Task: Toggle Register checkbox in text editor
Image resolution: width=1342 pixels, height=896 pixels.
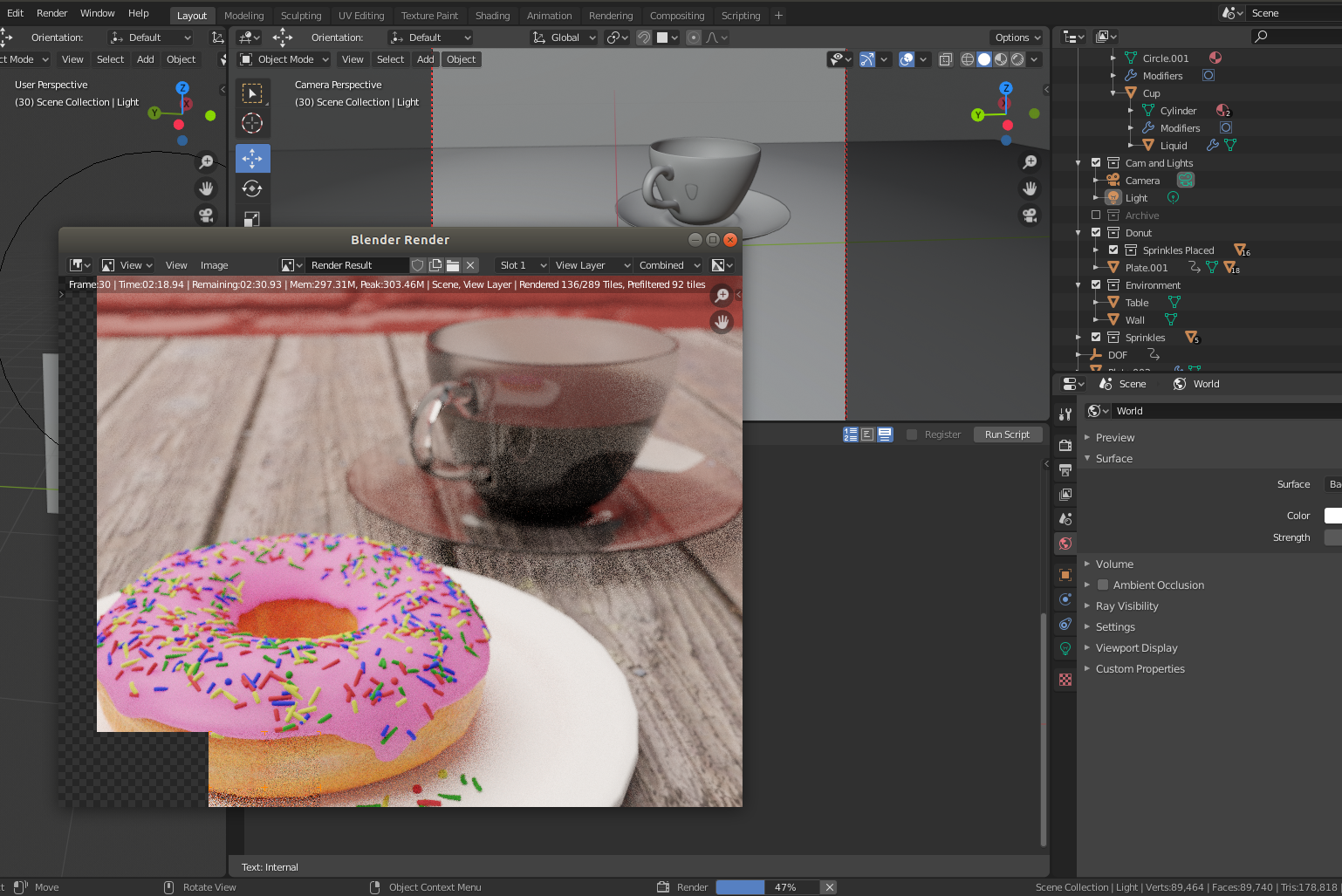Action: [x=912, y=434]
